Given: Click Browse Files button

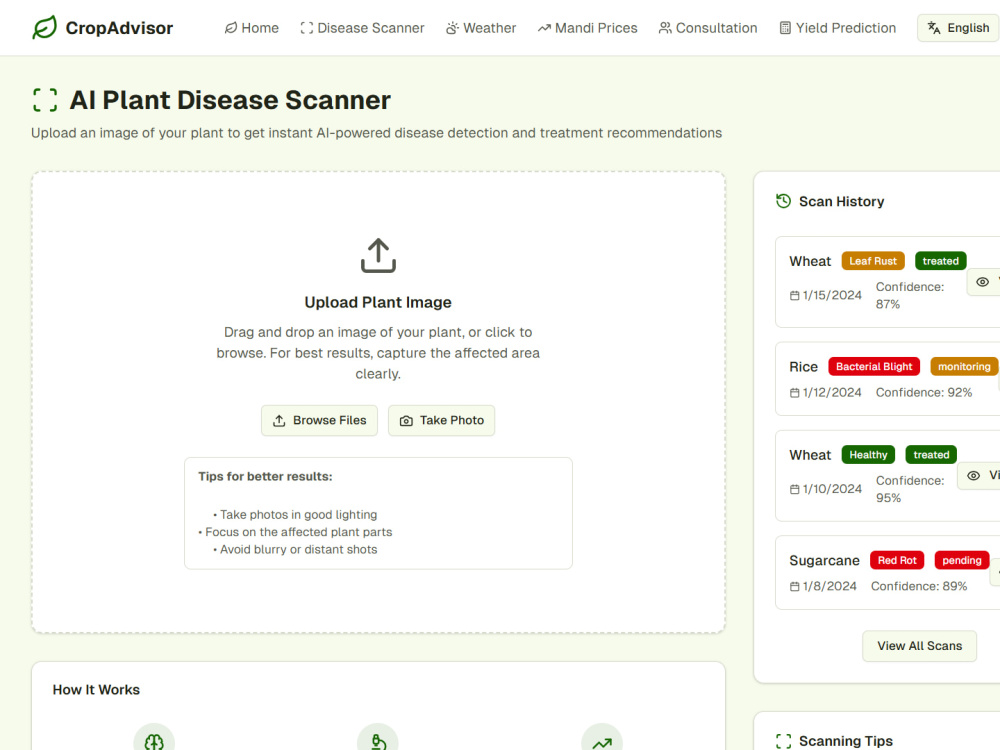Looking at the screenshot, I should 320,421.
